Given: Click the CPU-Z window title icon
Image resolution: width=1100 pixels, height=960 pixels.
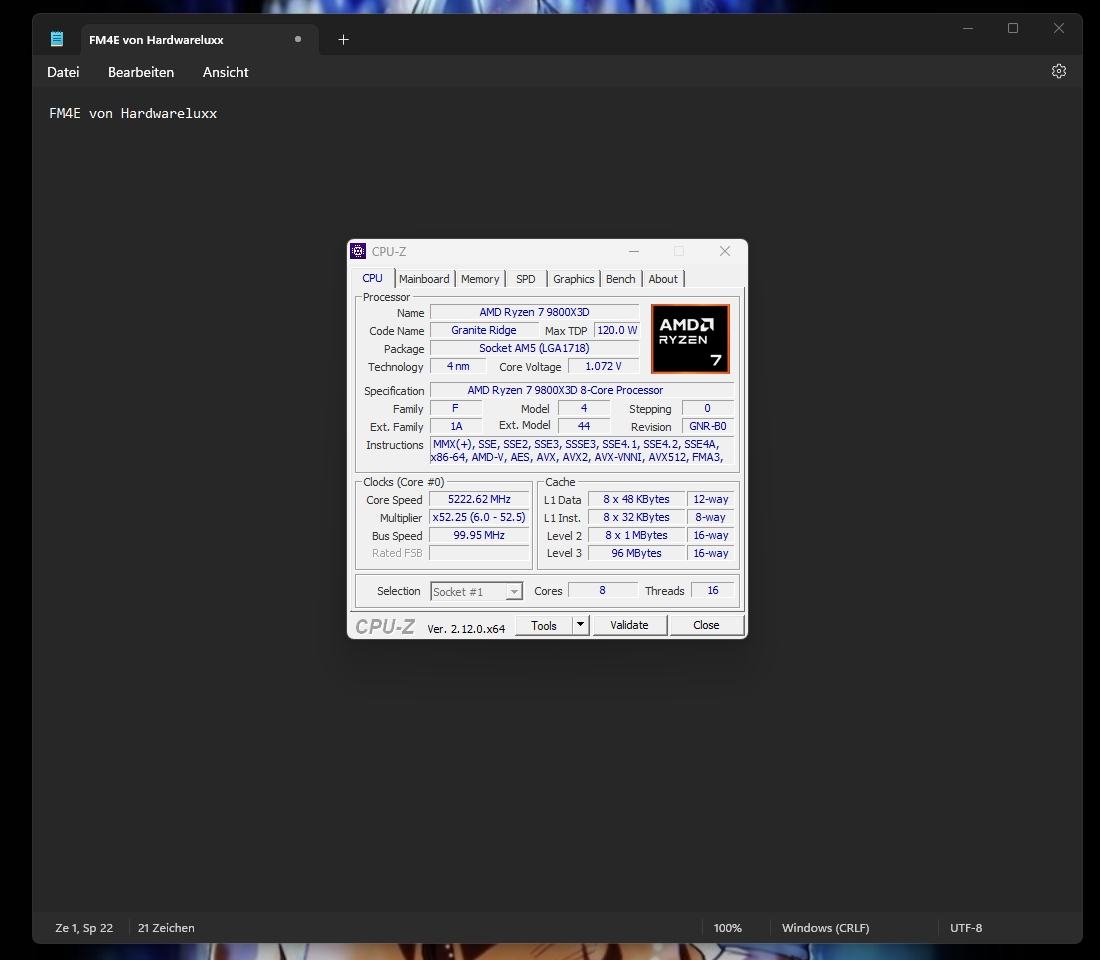Looking at the screenshot, I should tap(358, 251).
